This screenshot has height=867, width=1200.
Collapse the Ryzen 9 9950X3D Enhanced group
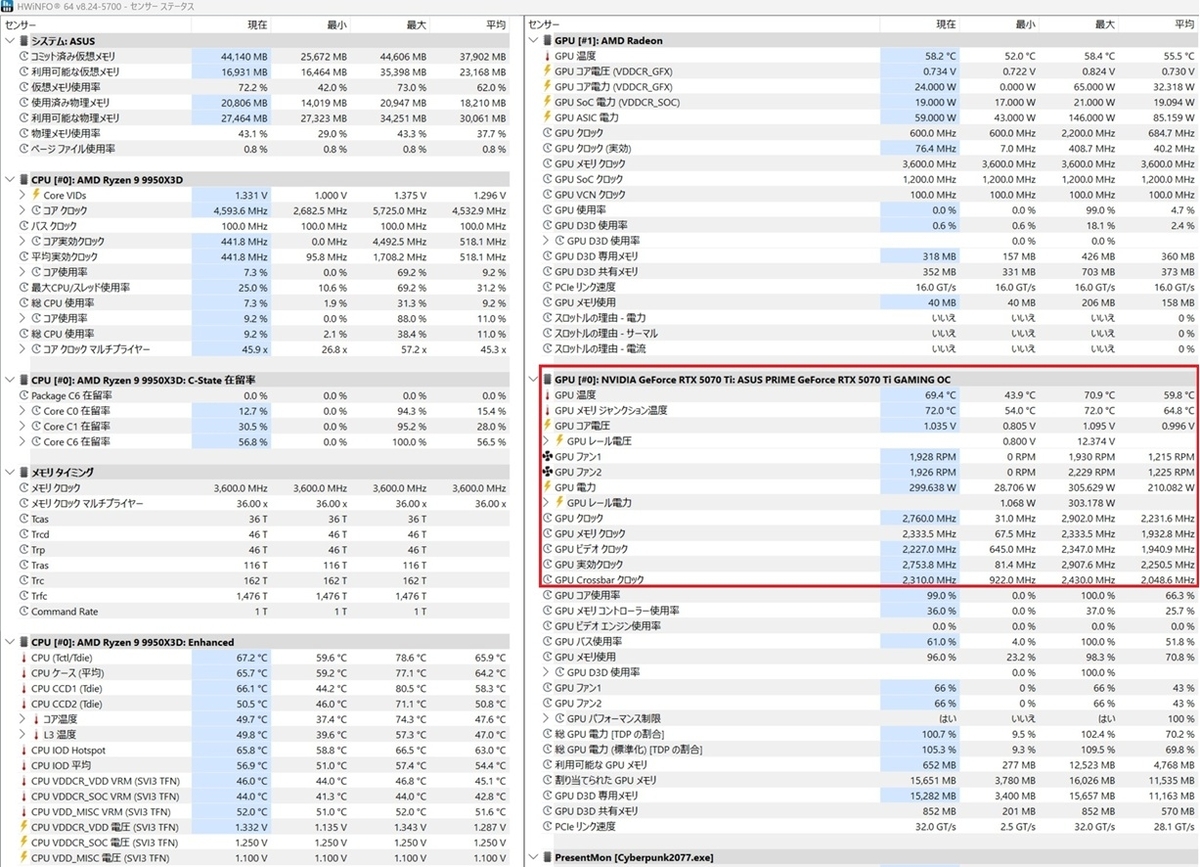pos(10,642)
